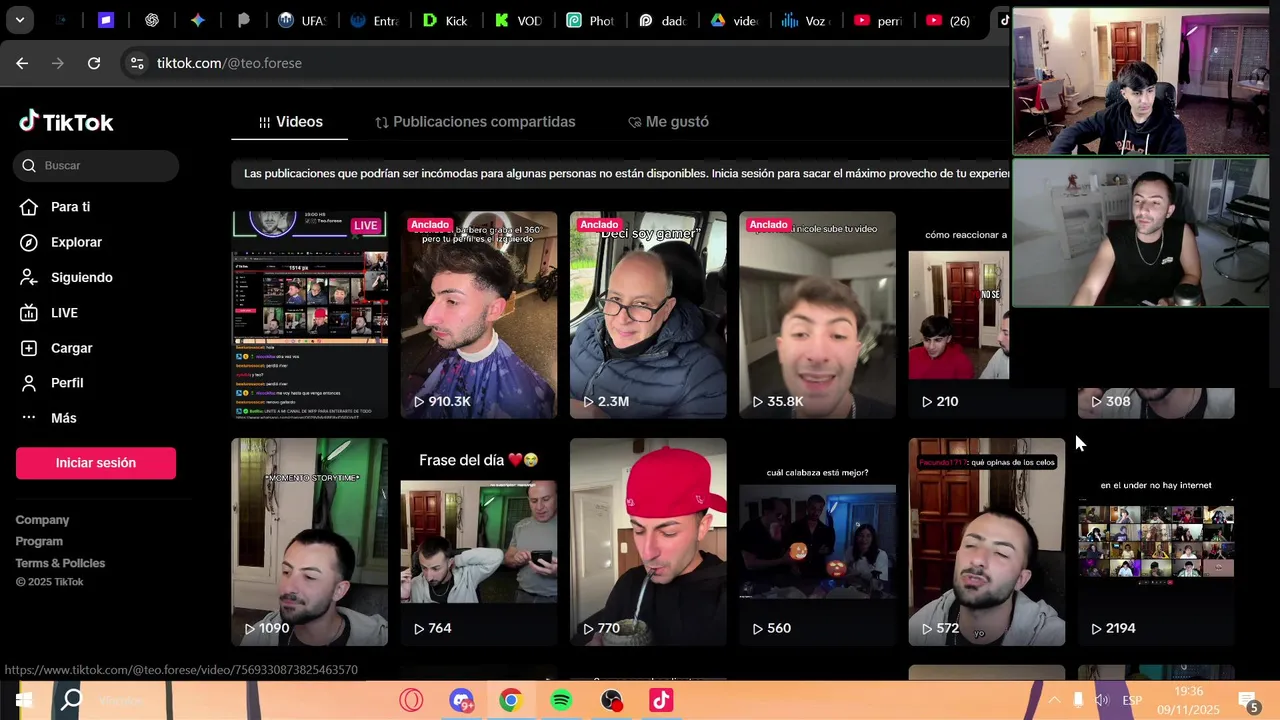Open TikTok app from the taskbar
This screenshot has height=720, width=1280.
(x=661, y=700)
